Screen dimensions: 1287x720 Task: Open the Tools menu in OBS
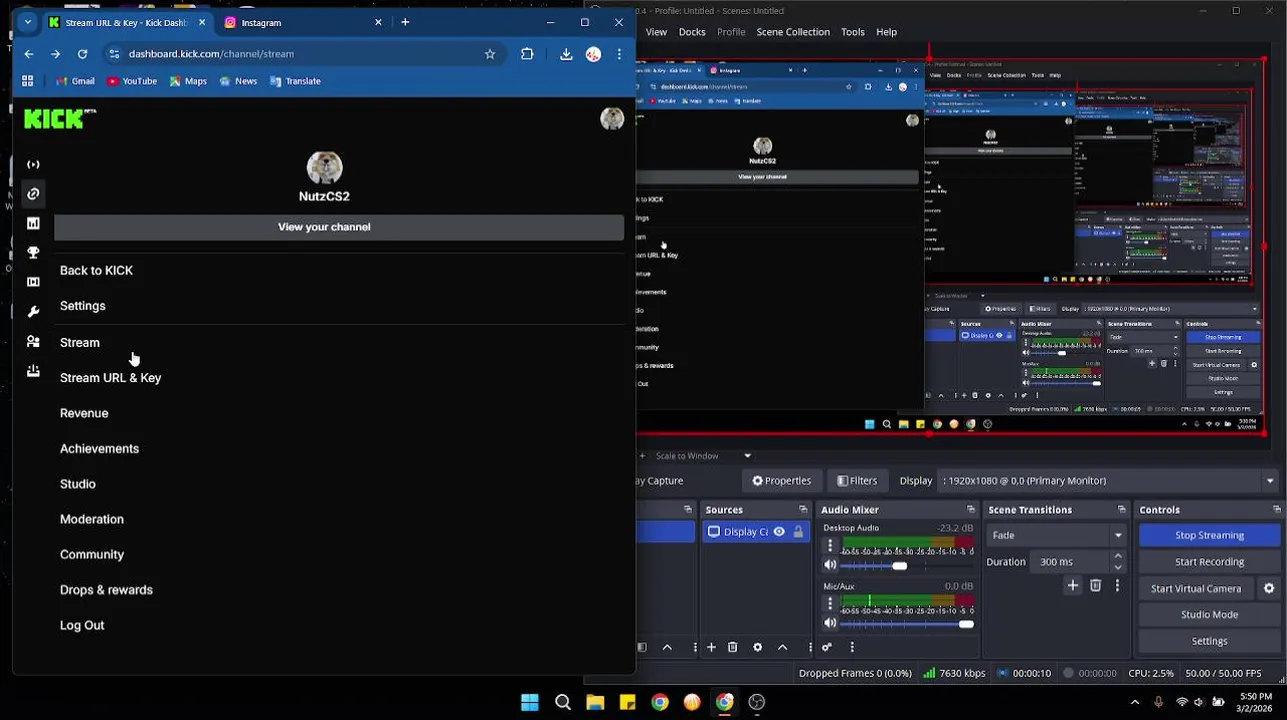click(x=853, y=32)
